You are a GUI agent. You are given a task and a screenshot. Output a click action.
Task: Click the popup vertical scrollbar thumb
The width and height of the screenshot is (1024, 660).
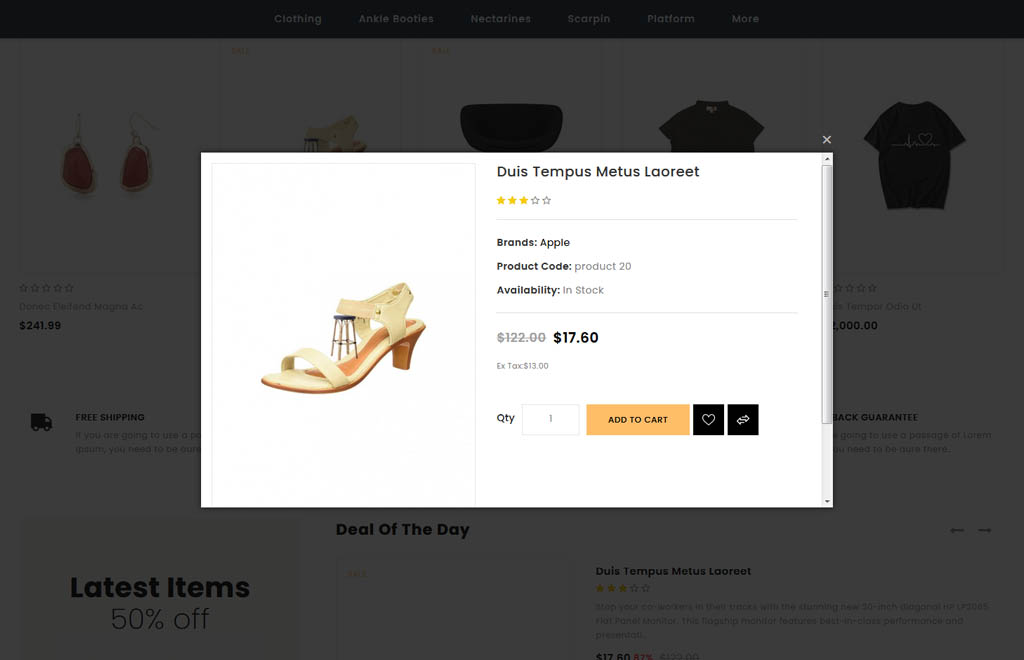tap(827, 294)
